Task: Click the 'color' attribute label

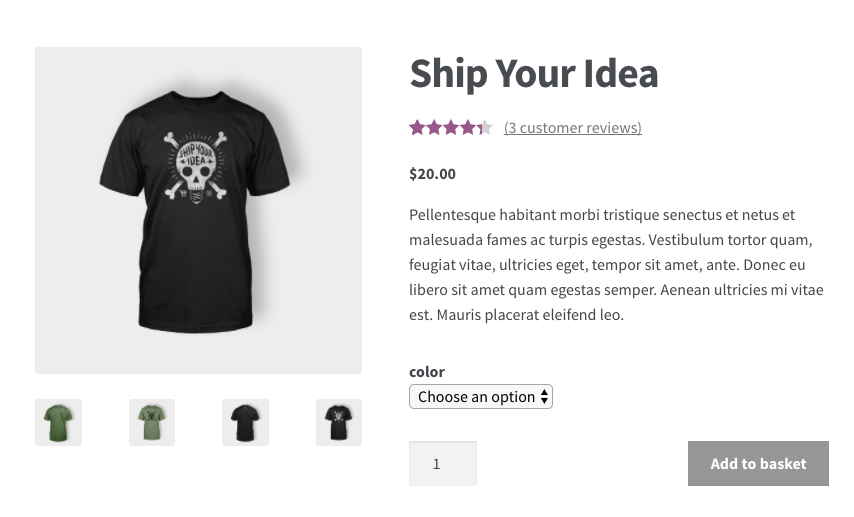Action: coord(427,372)
